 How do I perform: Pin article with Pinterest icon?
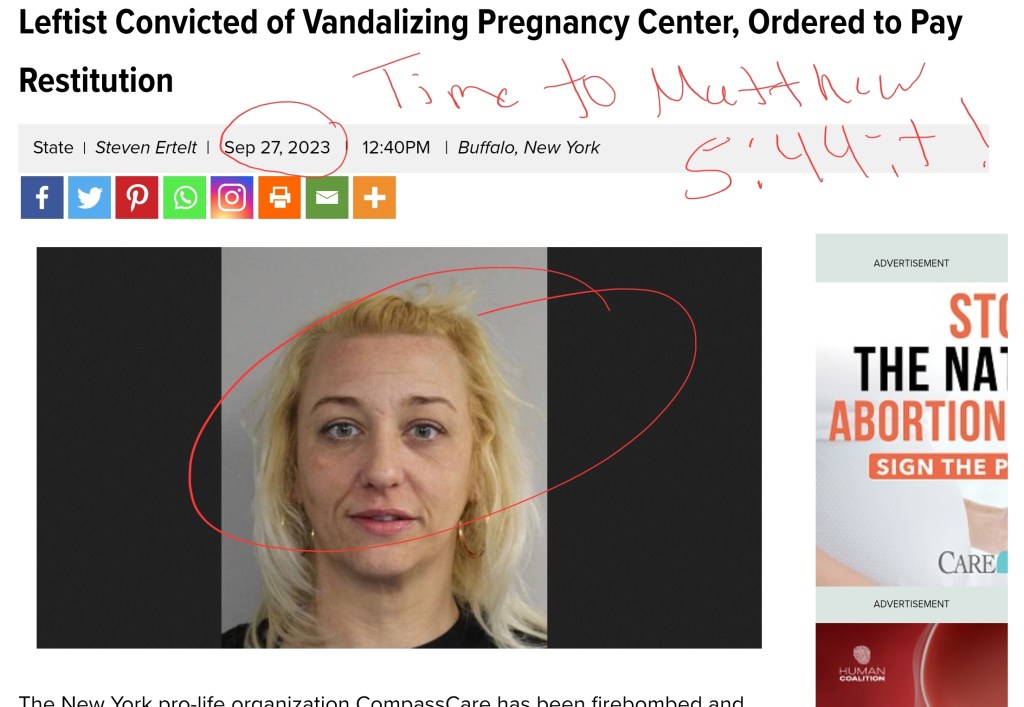[x=137, y=197]
